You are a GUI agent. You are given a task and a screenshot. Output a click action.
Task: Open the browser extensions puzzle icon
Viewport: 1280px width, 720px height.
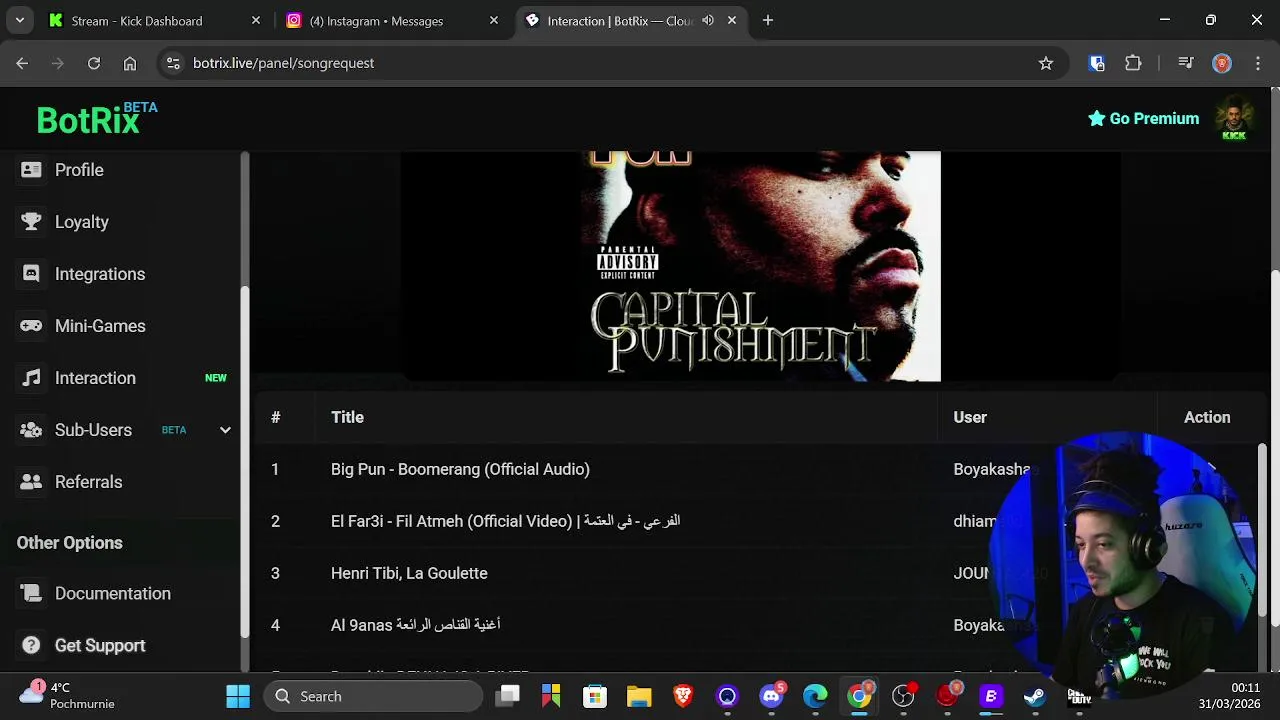[x=1133, y=63]
